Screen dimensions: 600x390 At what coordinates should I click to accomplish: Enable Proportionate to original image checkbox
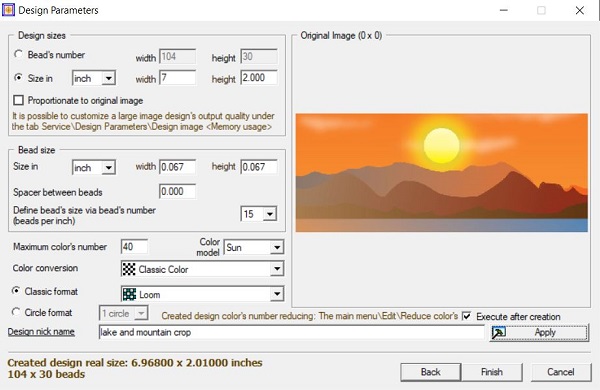[18, 100]
